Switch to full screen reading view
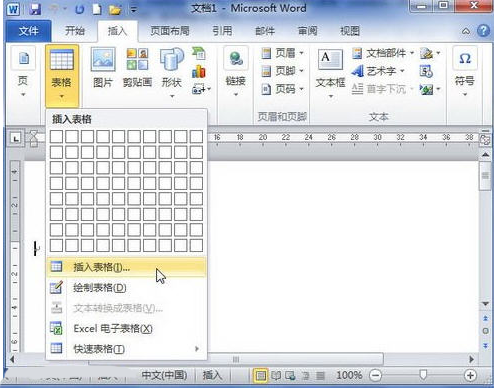This screenshot has height=388, width=494. 276,376
